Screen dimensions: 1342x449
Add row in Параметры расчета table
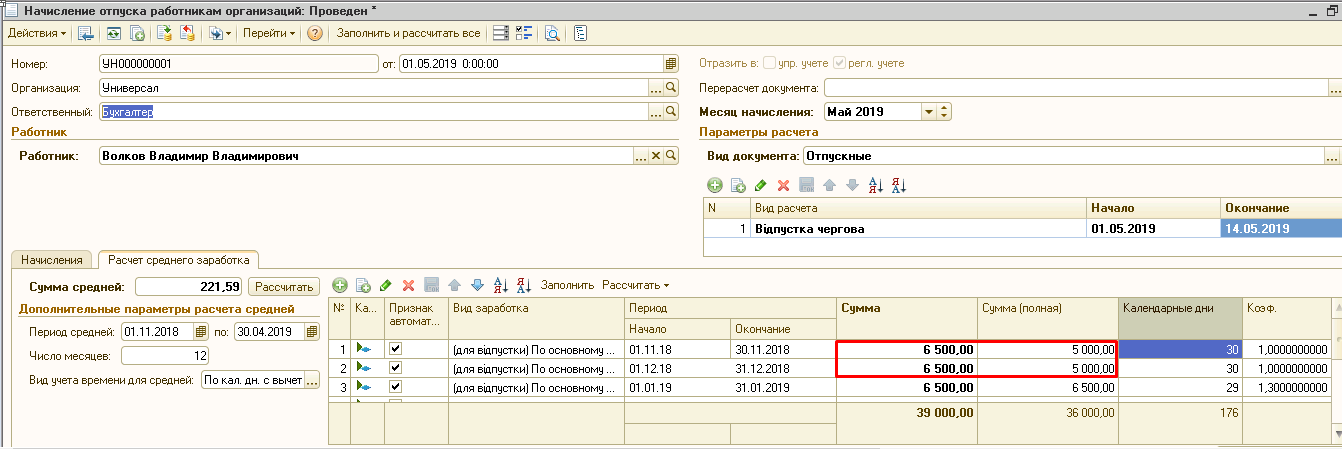tap(714, 185)
